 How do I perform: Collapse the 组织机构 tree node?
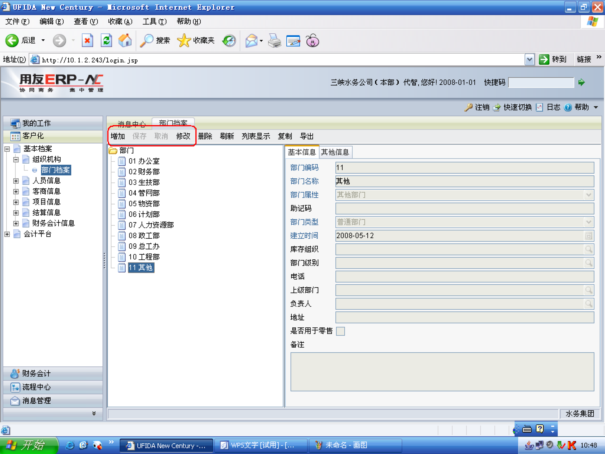click(16, 159)
